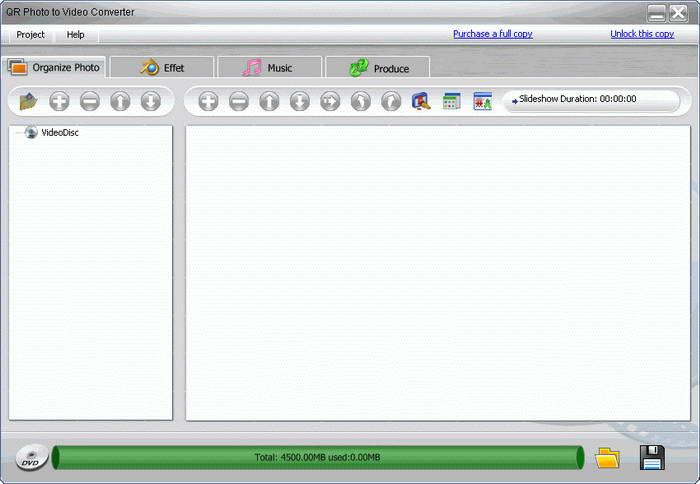Click the Purchase a full copy link
Image resolution: width=700 pixels, height=484 pixels.
493,34
